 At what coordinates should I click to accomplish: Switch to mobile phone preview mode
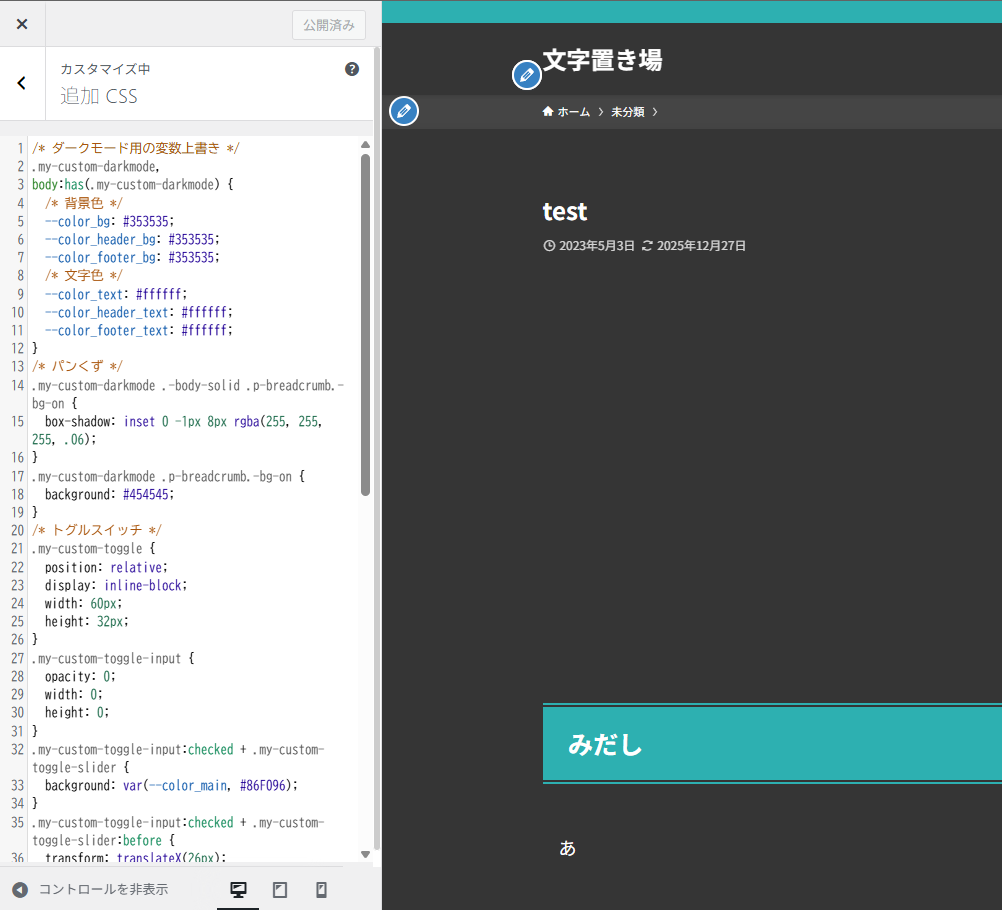[321, 890]
